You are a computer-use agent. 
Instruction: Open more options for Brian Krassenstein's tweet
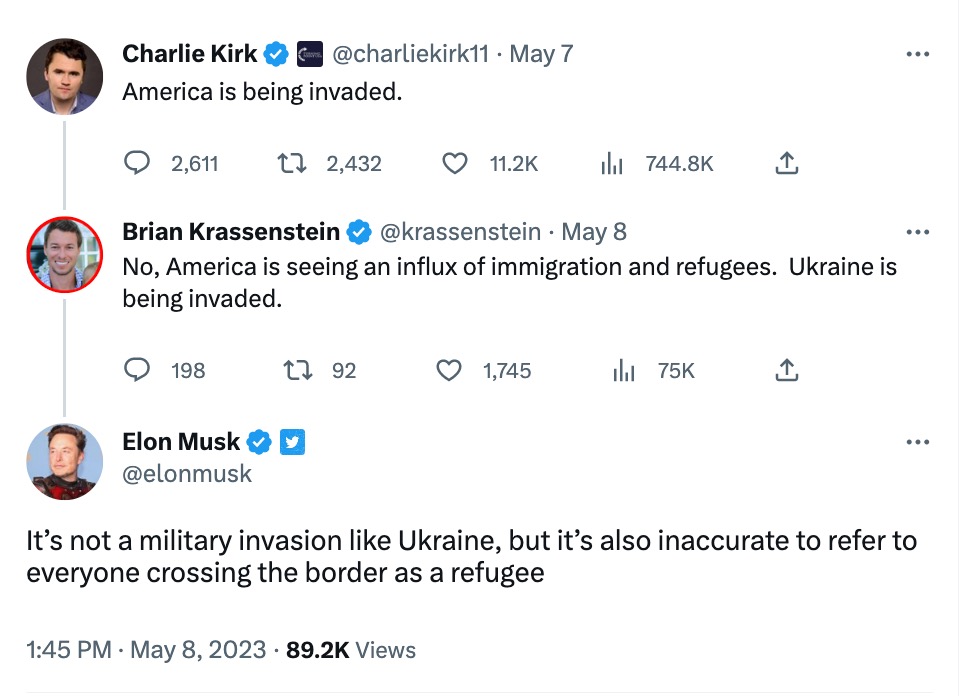click(917, 232)
